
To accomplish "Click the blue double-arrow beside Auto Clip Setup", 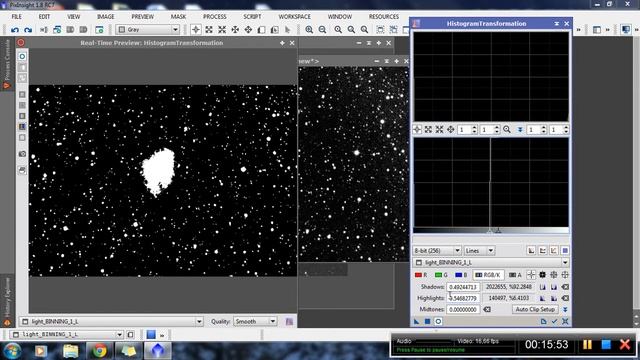I will pyautogui.click(x=565, y=309).
